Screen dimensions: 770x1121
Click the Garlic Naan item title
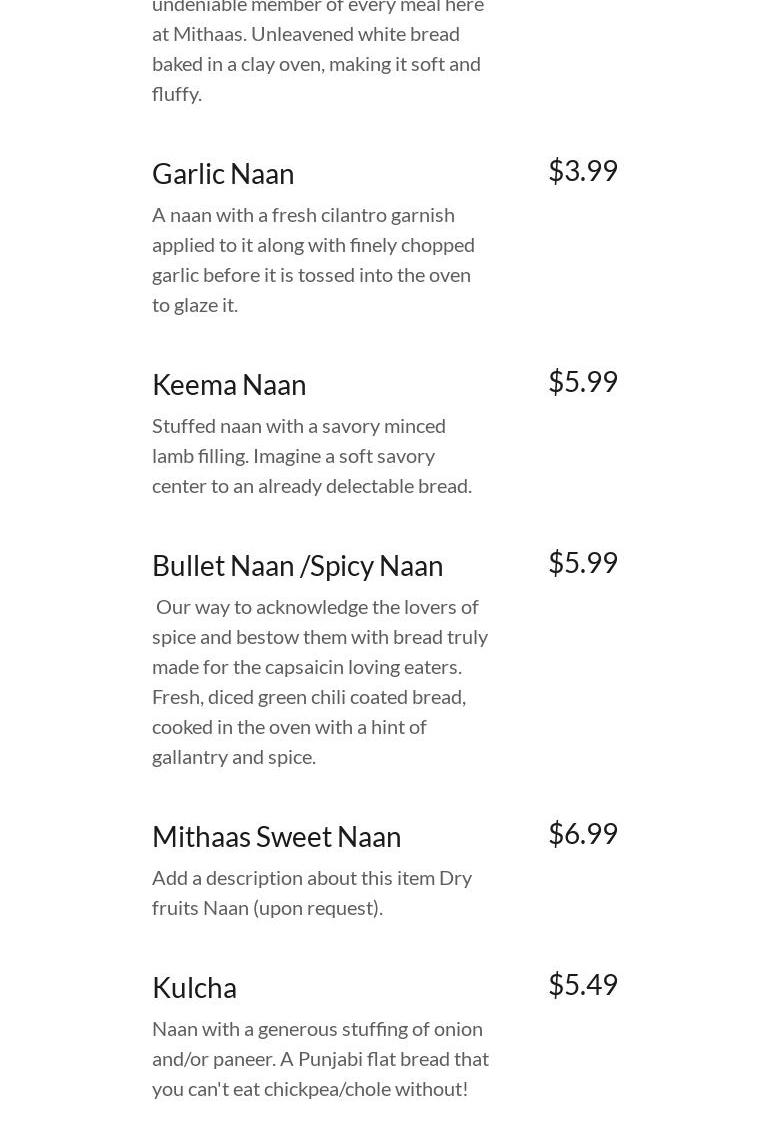point(223,174)
